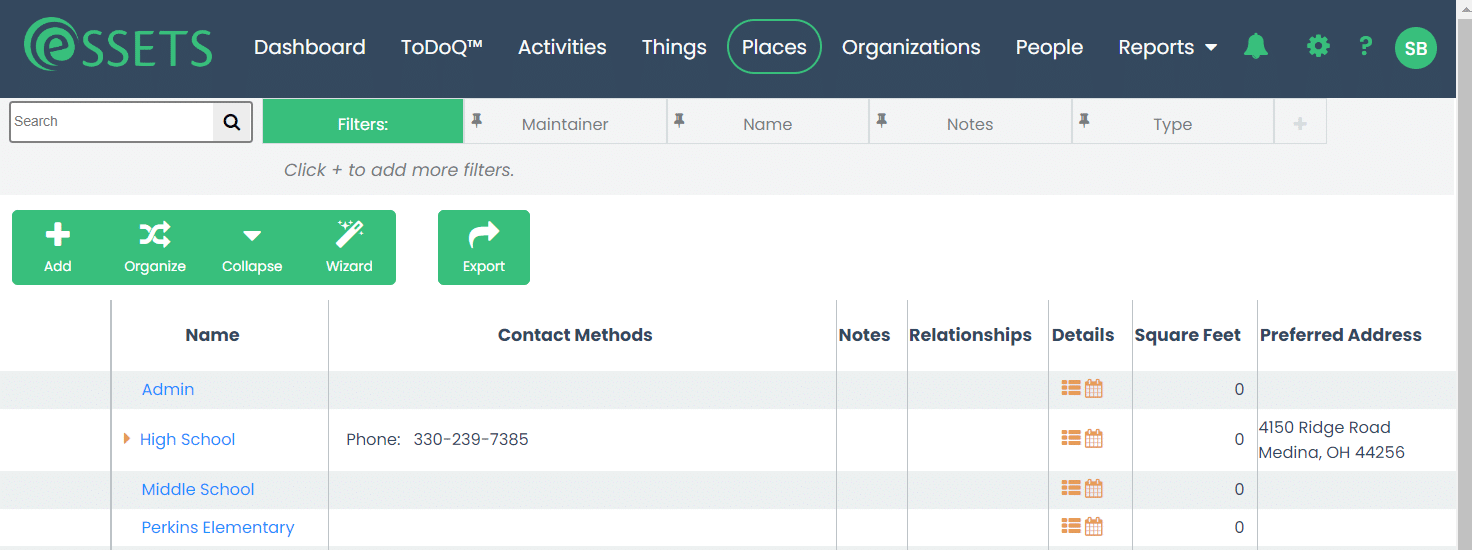Click into the Search text field
Viewport: 1472px width, 550px height.
coord(111,122)
